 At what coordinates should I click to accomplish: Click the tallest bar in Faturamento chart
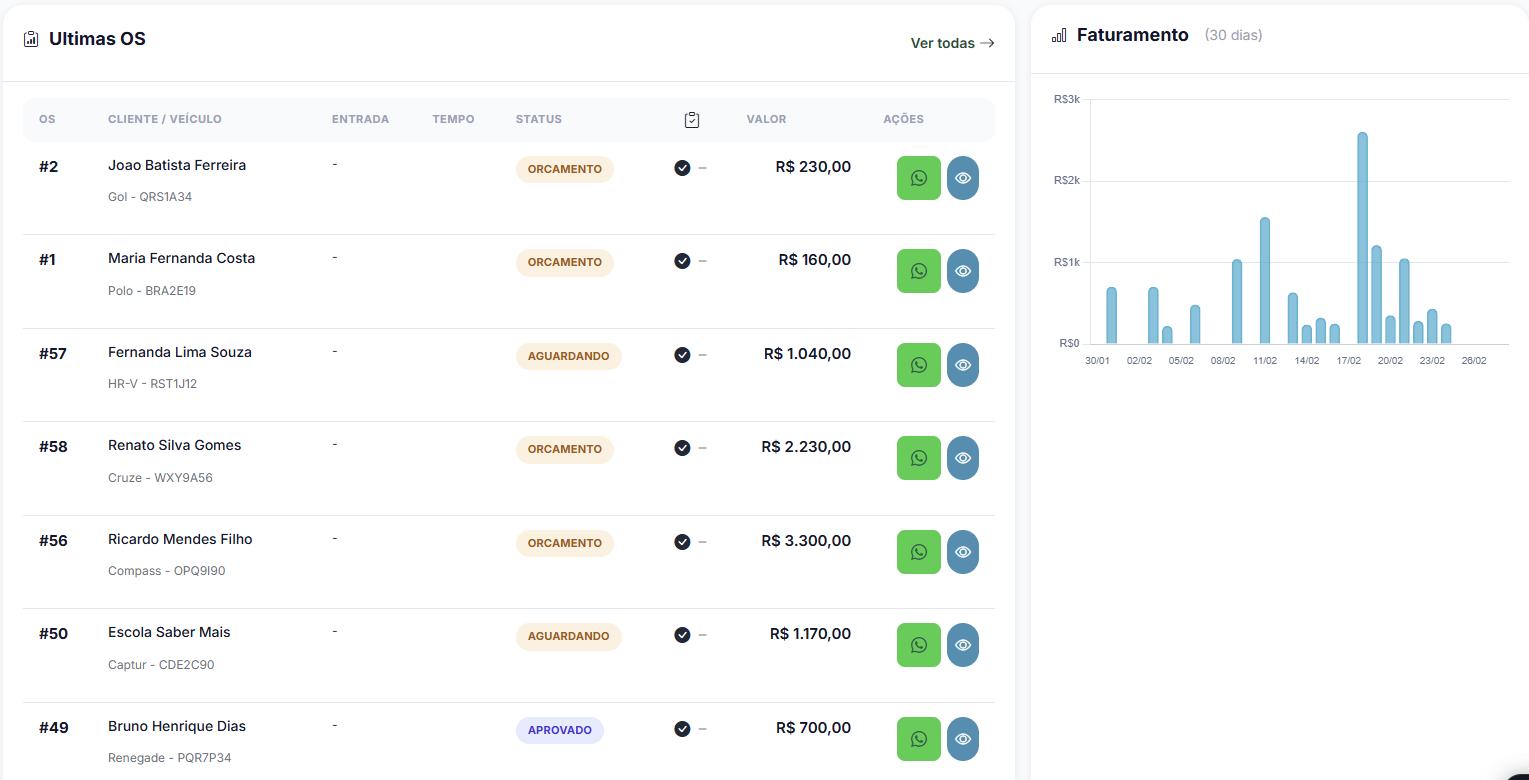tap(1362, 238)
